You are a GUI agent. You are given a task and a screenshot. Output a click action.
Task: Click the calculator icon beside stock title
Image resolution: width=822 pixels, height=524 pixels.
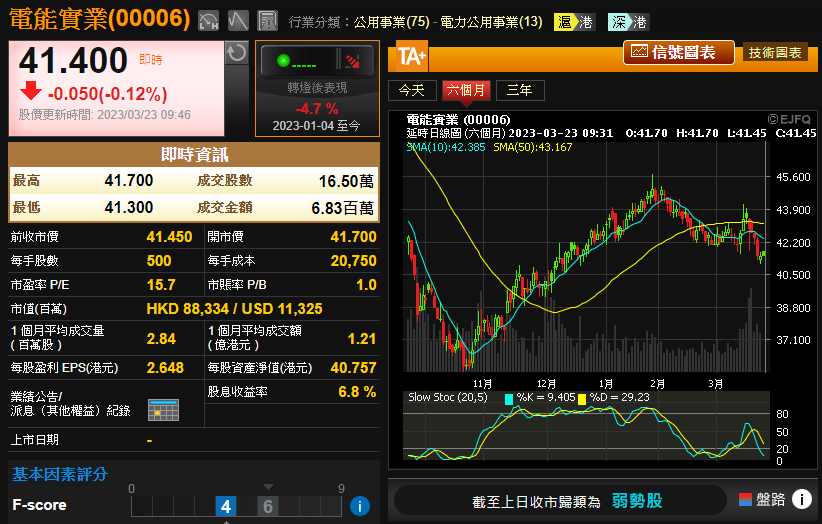point(267,21)
